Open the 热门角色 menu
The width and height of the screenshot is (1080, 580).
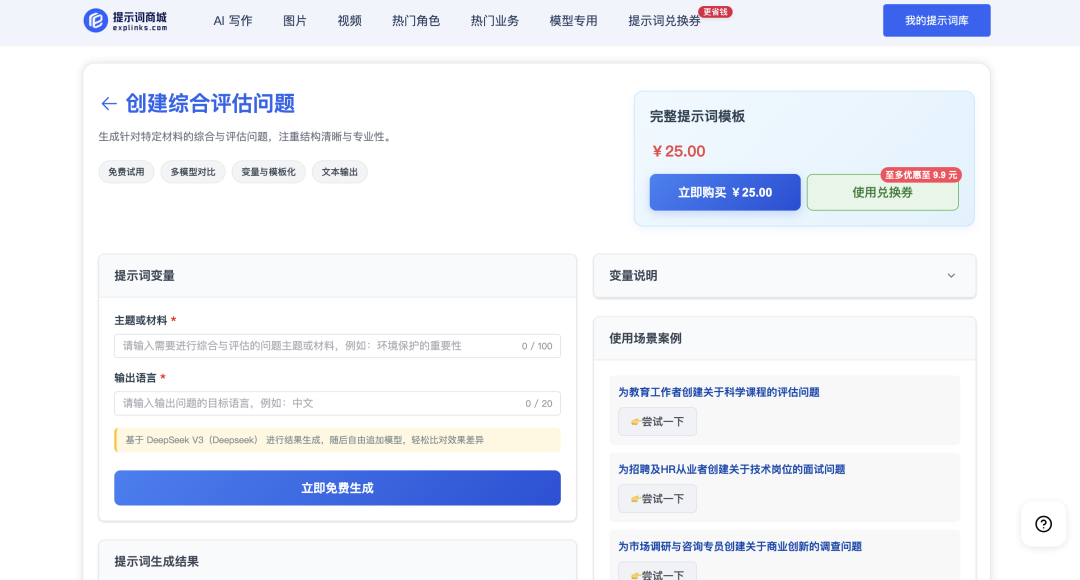tap(416, 21)
